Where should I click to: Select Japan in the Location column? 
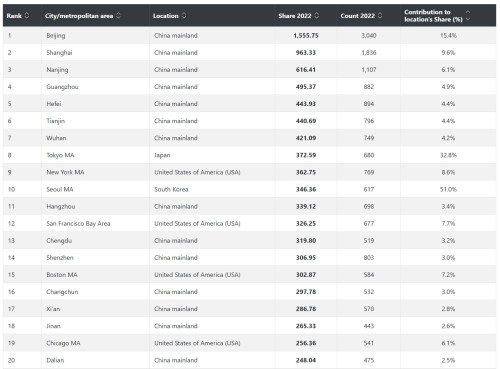(162, 155)
